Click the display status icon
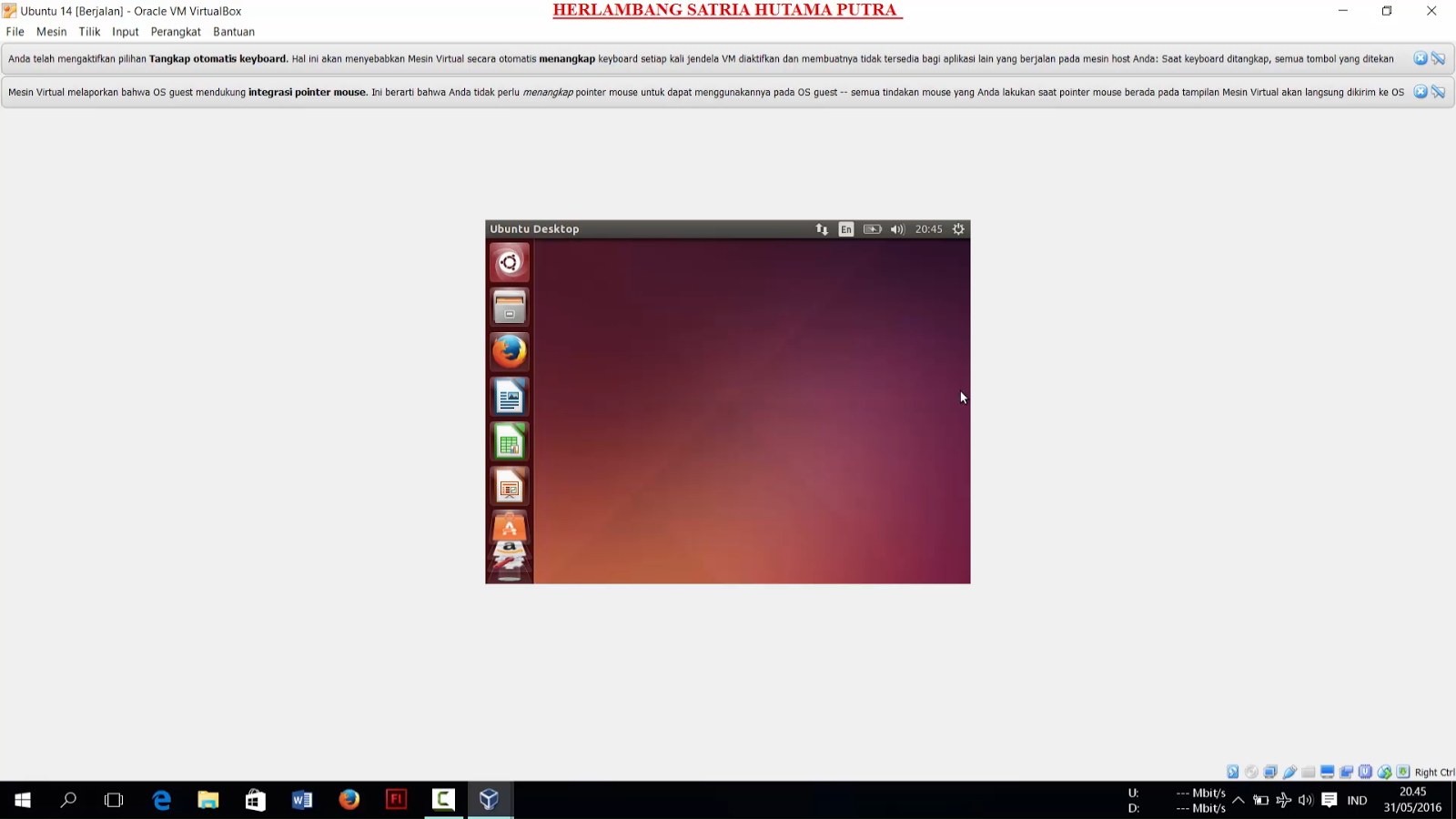Image resolution: width=1456 pixels, height=819 pixels. click(x=1328, y=772)
